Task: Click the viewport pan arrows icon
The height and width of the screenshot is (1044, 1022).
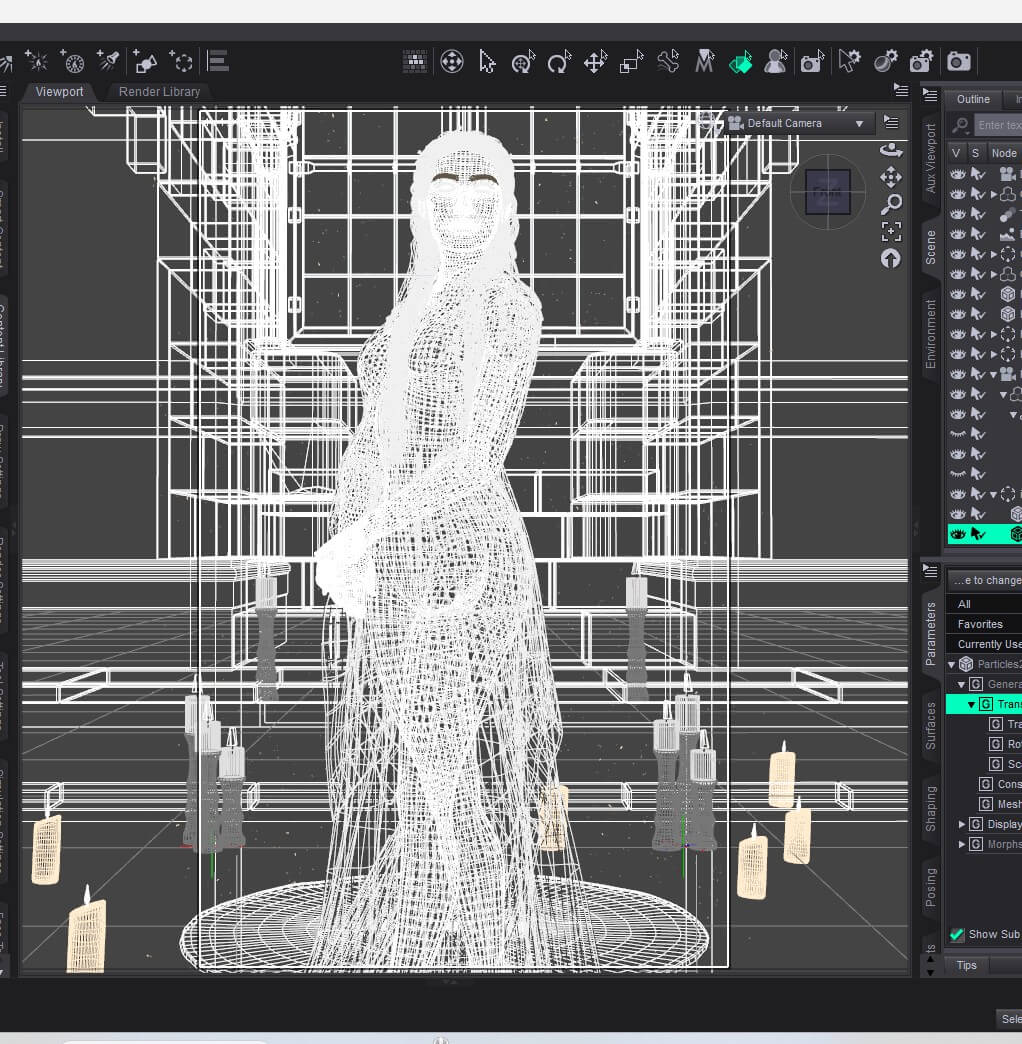Action: click(891, 177)
